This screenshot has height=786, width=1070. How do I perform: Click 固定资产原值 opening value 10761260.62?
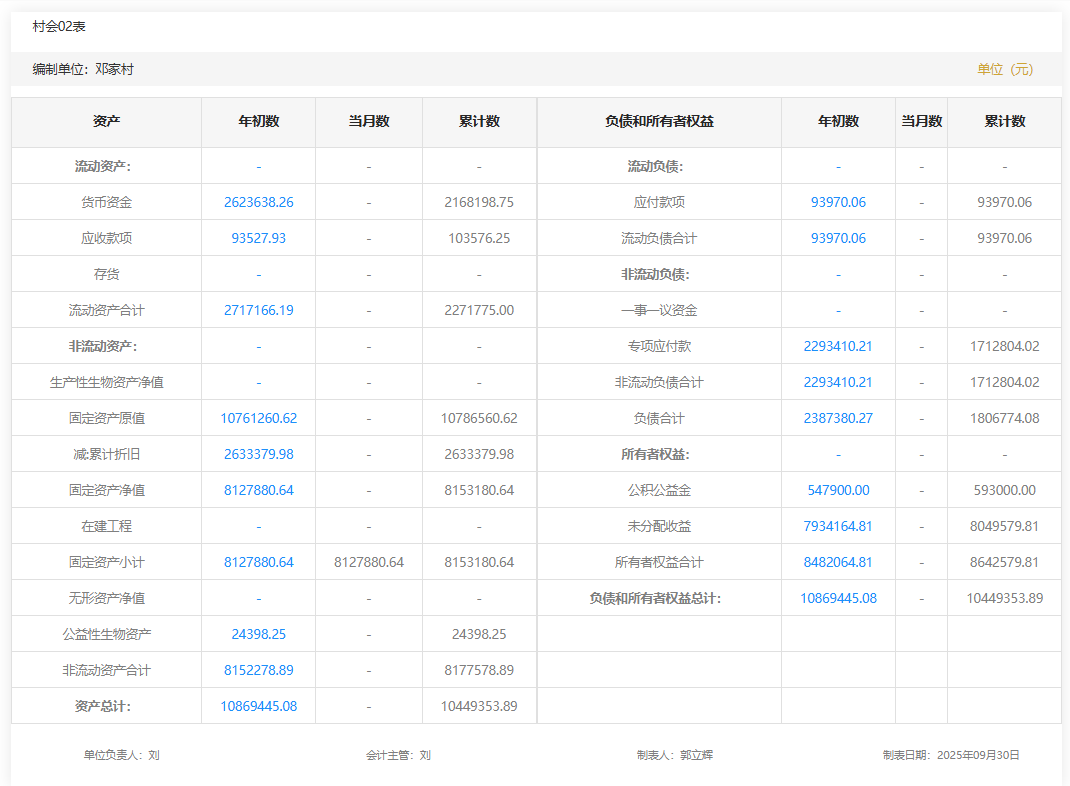pos(258,418)
